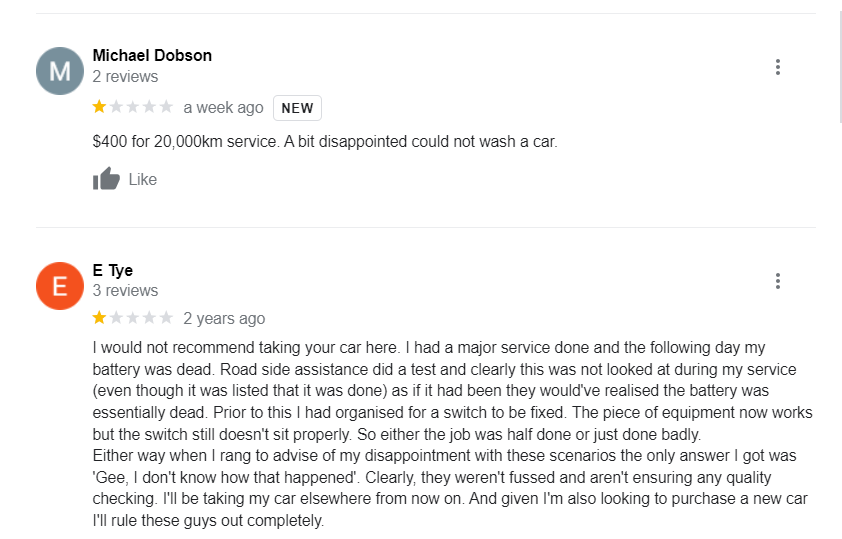842x539 pixels.
Task: Click gold star in Michael Dobson's rating
Action: point(100,107)
